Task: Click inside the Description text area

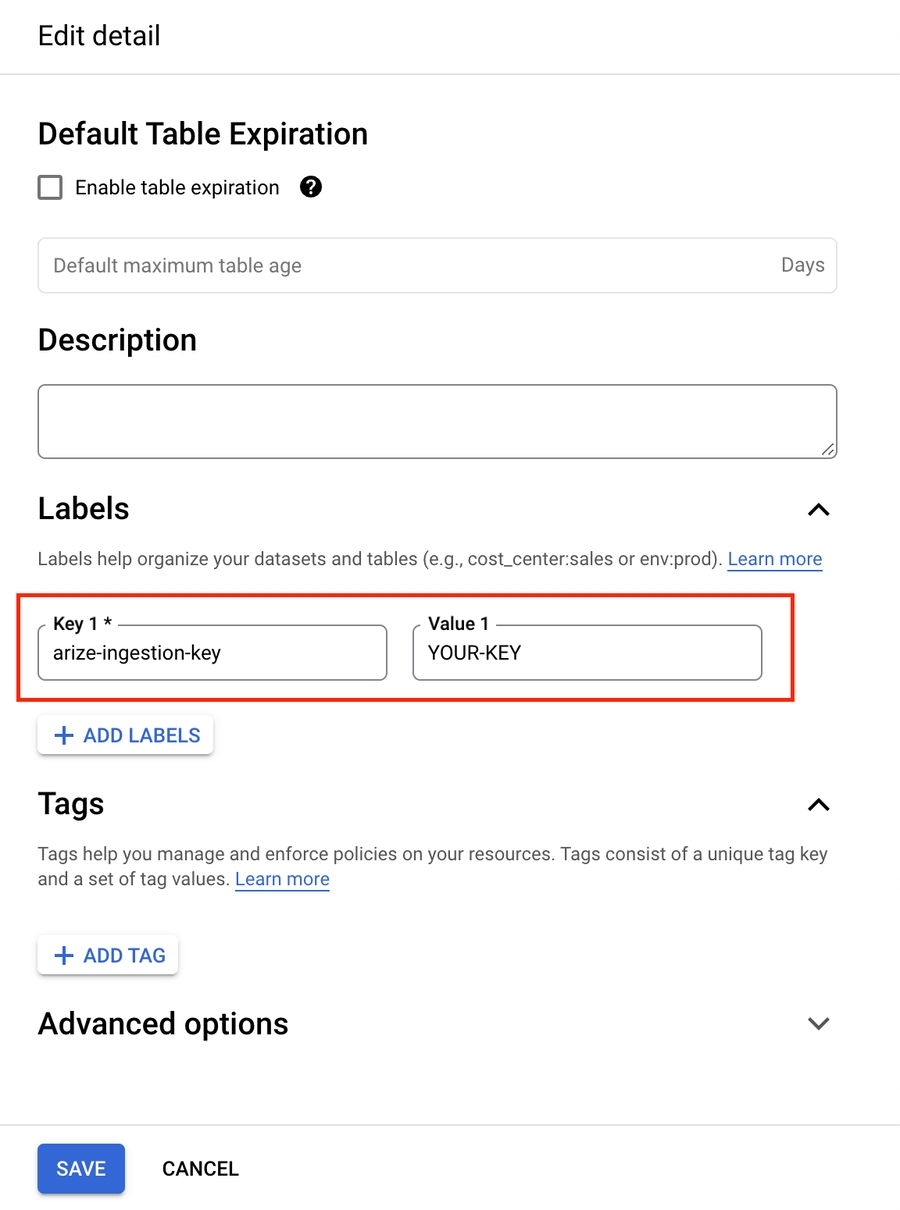Action: coord(436,421)
